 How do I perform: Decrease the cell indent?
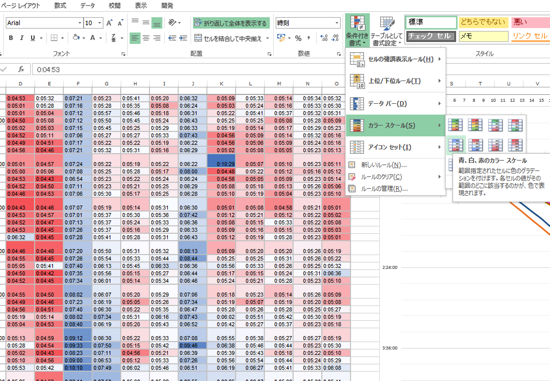click(x=172, y=38)
